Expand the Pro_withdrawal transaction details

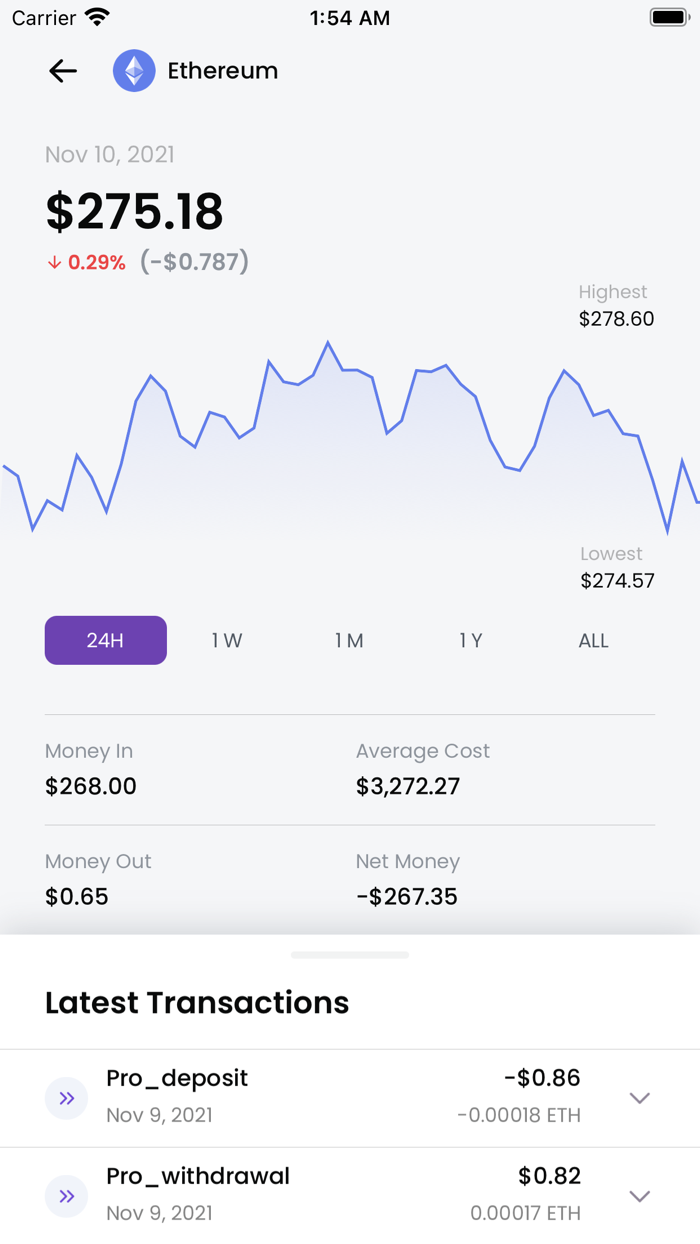639,1195
